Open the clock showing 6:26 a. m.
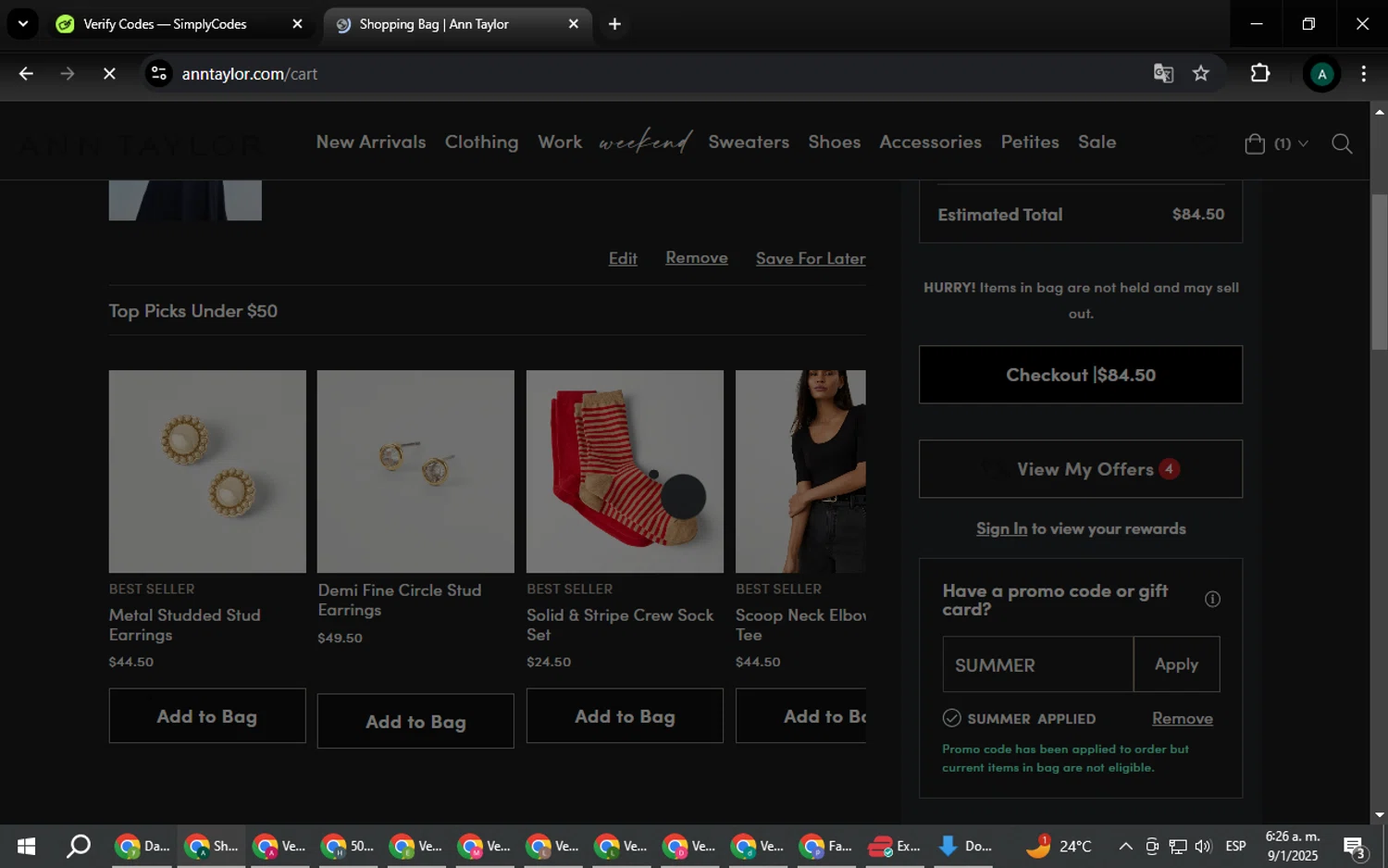Image resolution: width=1388 pixels, height=868 pixels. (1292, 846)
